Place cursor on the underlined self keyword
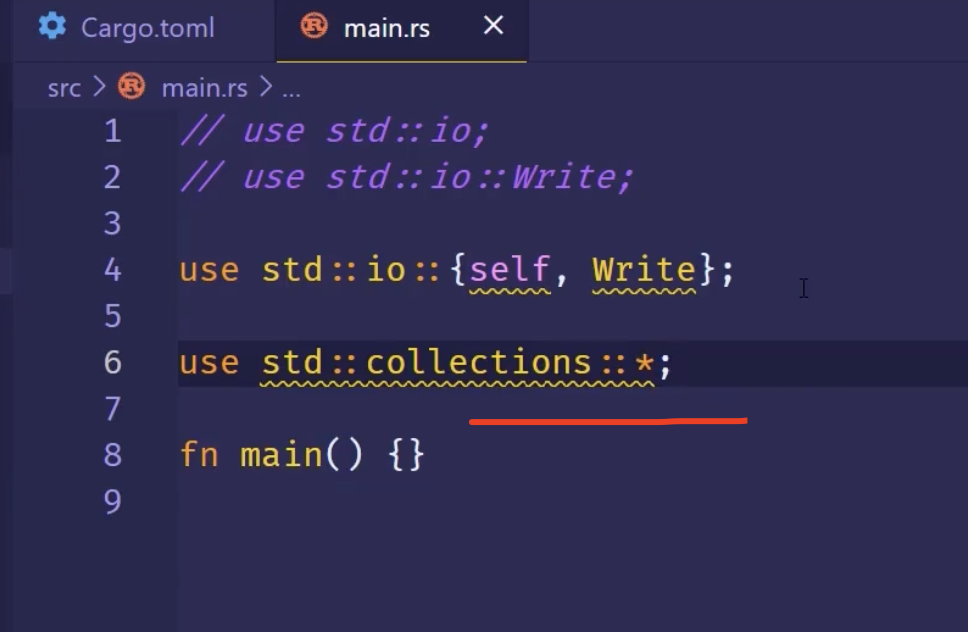This screenshot has width=968, height=632. [x=509, y=270]
